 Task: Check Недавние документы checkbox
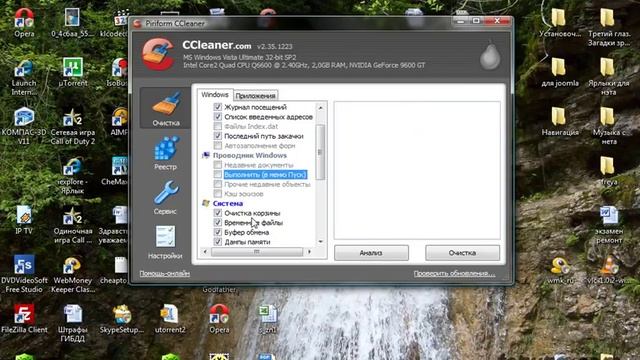[218, 165]
